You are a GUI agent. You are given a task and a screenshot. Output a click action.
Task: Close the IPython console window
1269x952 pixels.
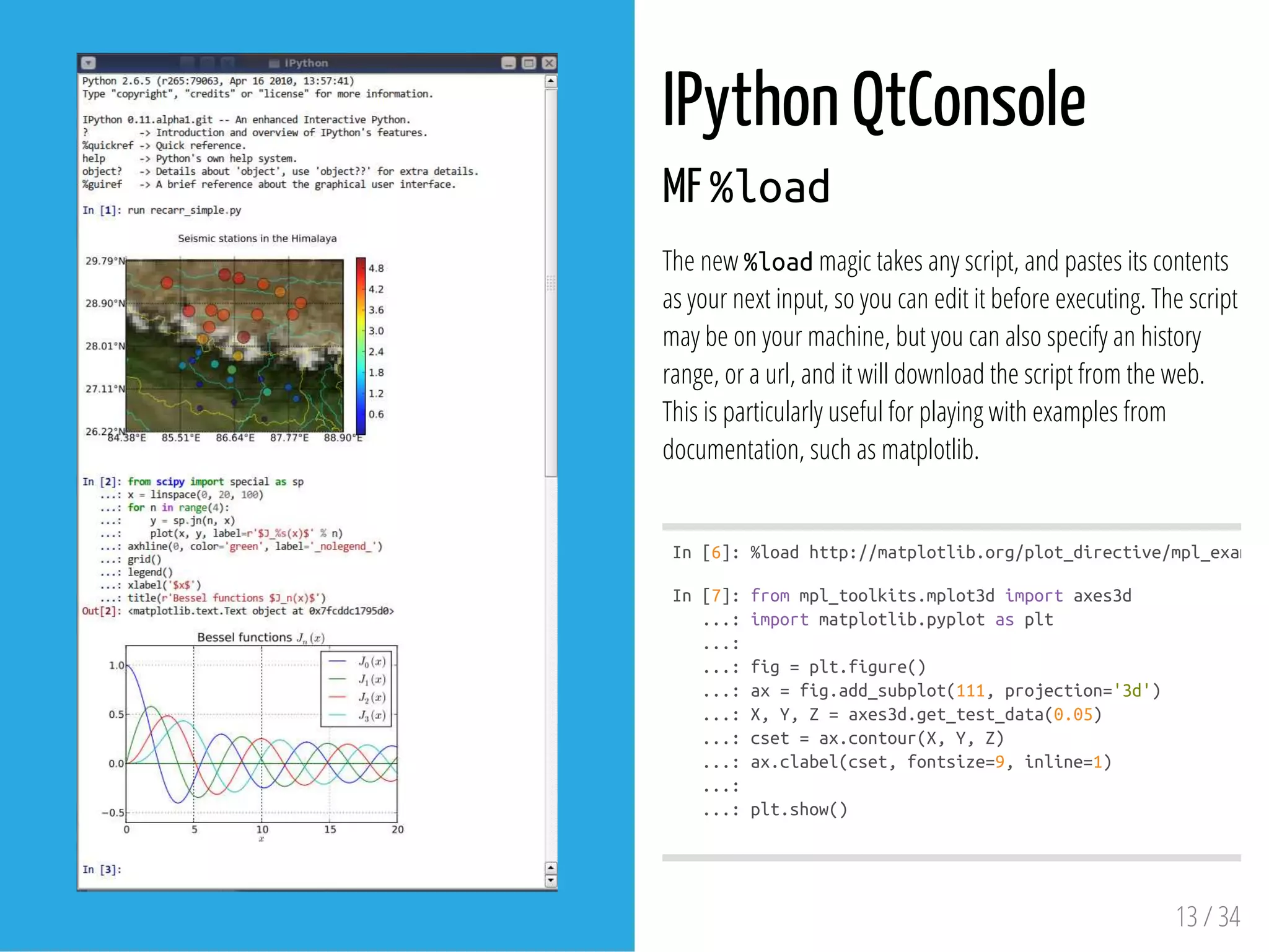549,63
